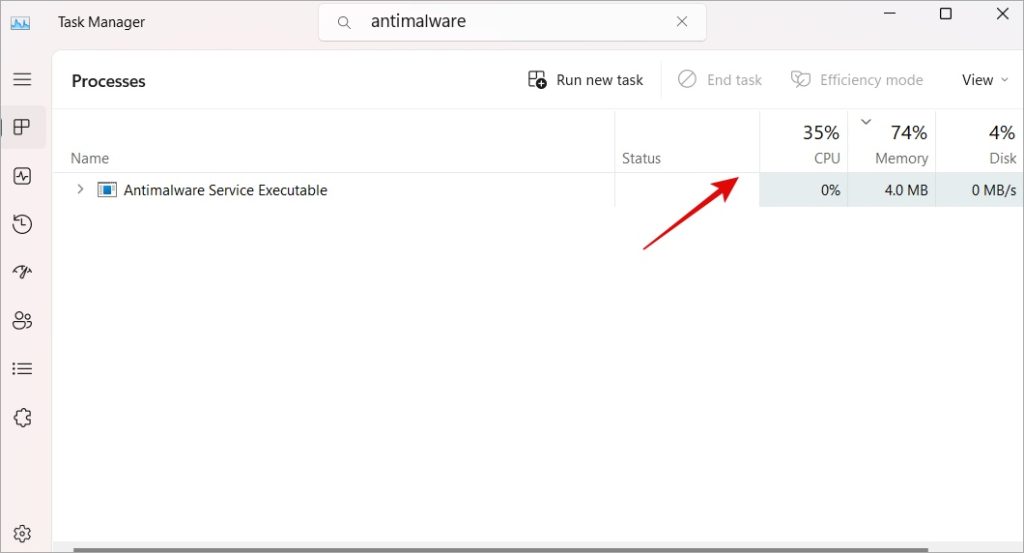Sort by the Memory column header
Viewport: 1024px width, 553px height.
(x=892, y=143)
